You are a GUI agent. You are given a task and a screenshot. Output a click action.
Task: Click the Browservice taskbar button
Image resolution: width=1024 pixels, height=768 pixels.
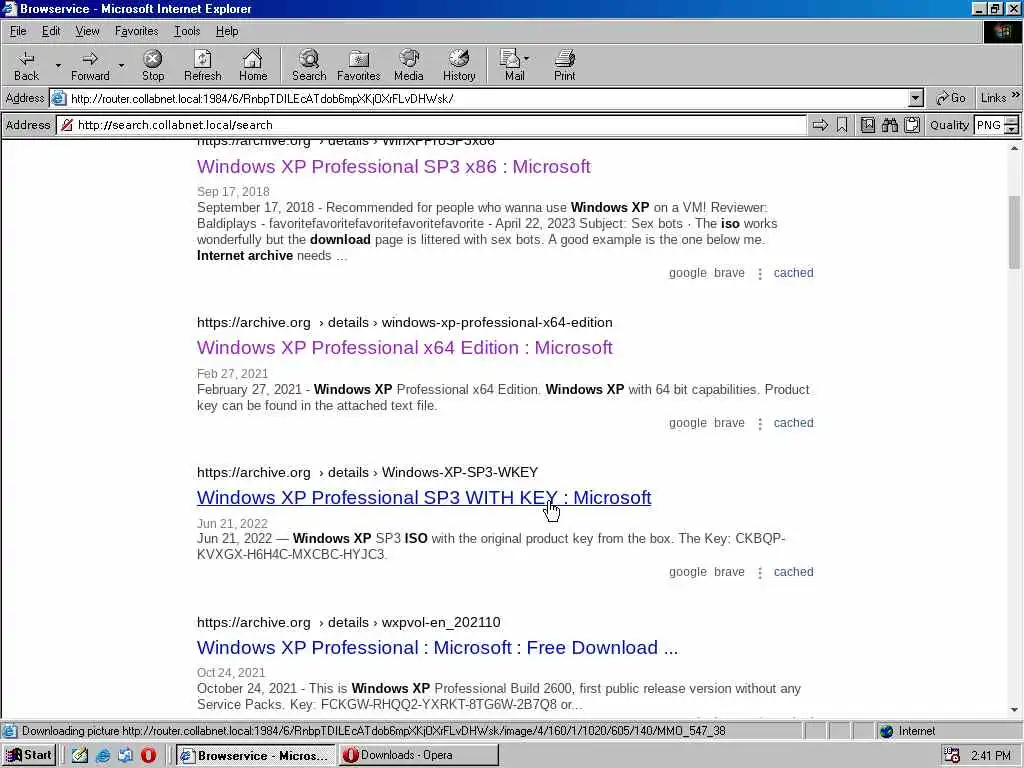coord(255,755)
